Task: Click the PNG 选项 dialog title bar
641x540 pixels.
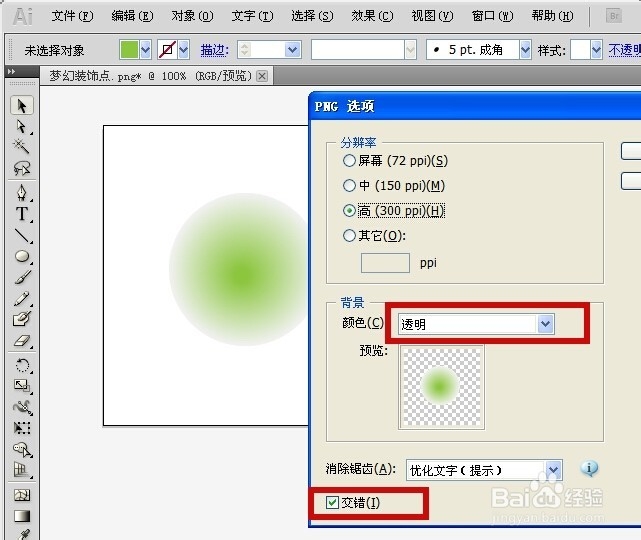Action: tap(476, 106)
